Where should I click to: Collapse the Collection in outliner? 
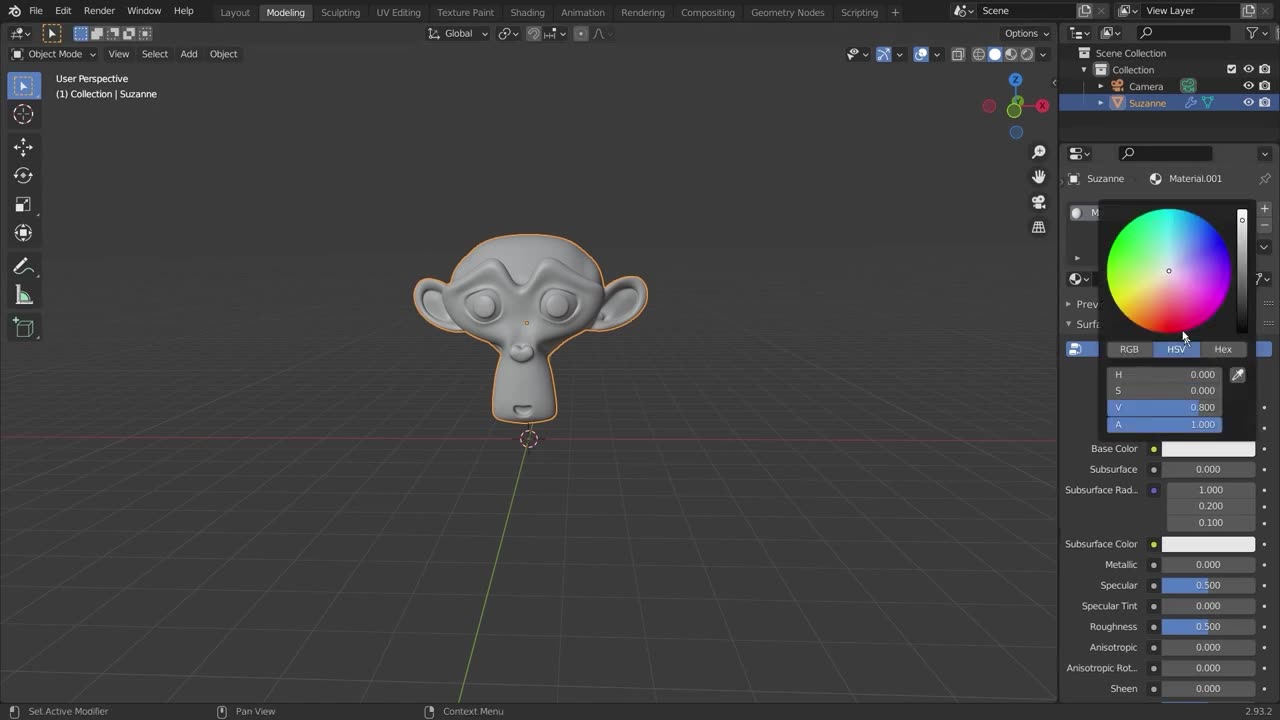point(1084,70)
